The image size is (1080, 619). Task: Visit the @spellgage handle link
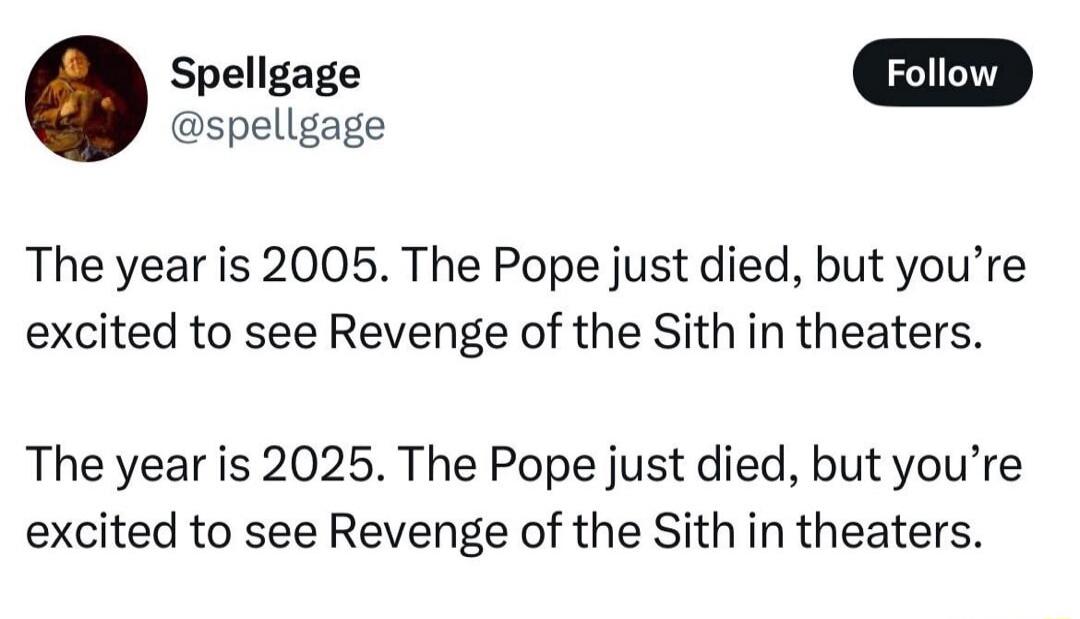[278, 126]
